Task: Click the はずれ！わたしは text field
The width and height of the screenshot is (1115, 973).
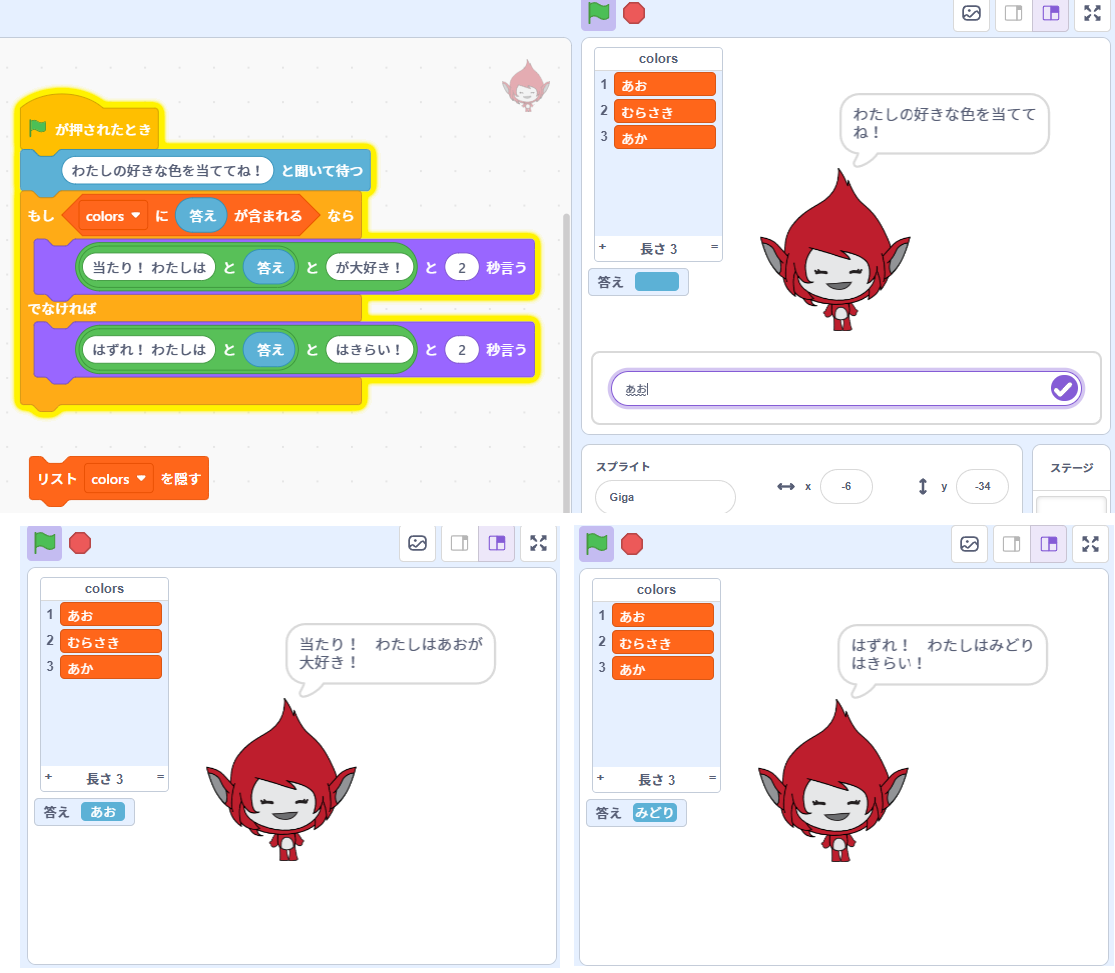Action: coord(149,349)
